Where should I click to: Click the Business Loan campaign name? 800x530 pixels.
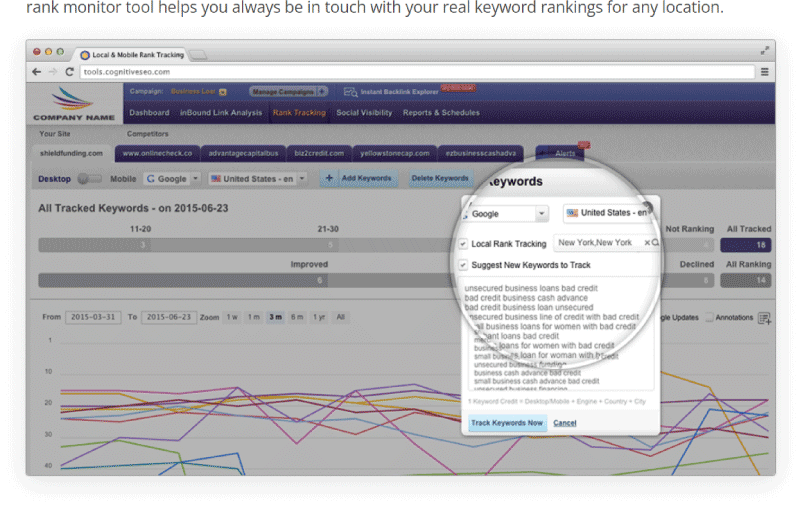coord(193,92)
